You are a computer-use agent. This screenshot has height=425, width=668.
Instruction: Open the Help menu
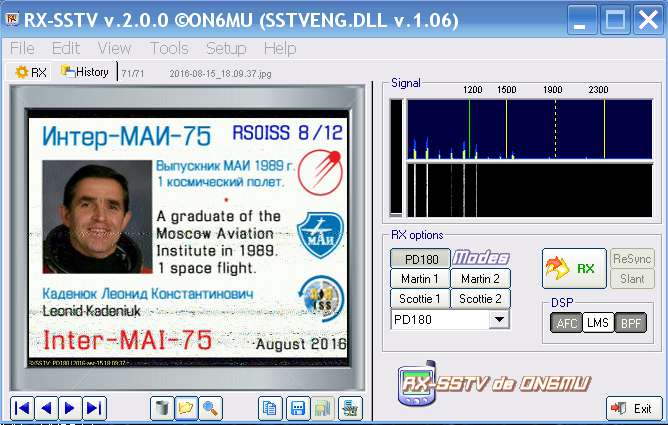280,49
